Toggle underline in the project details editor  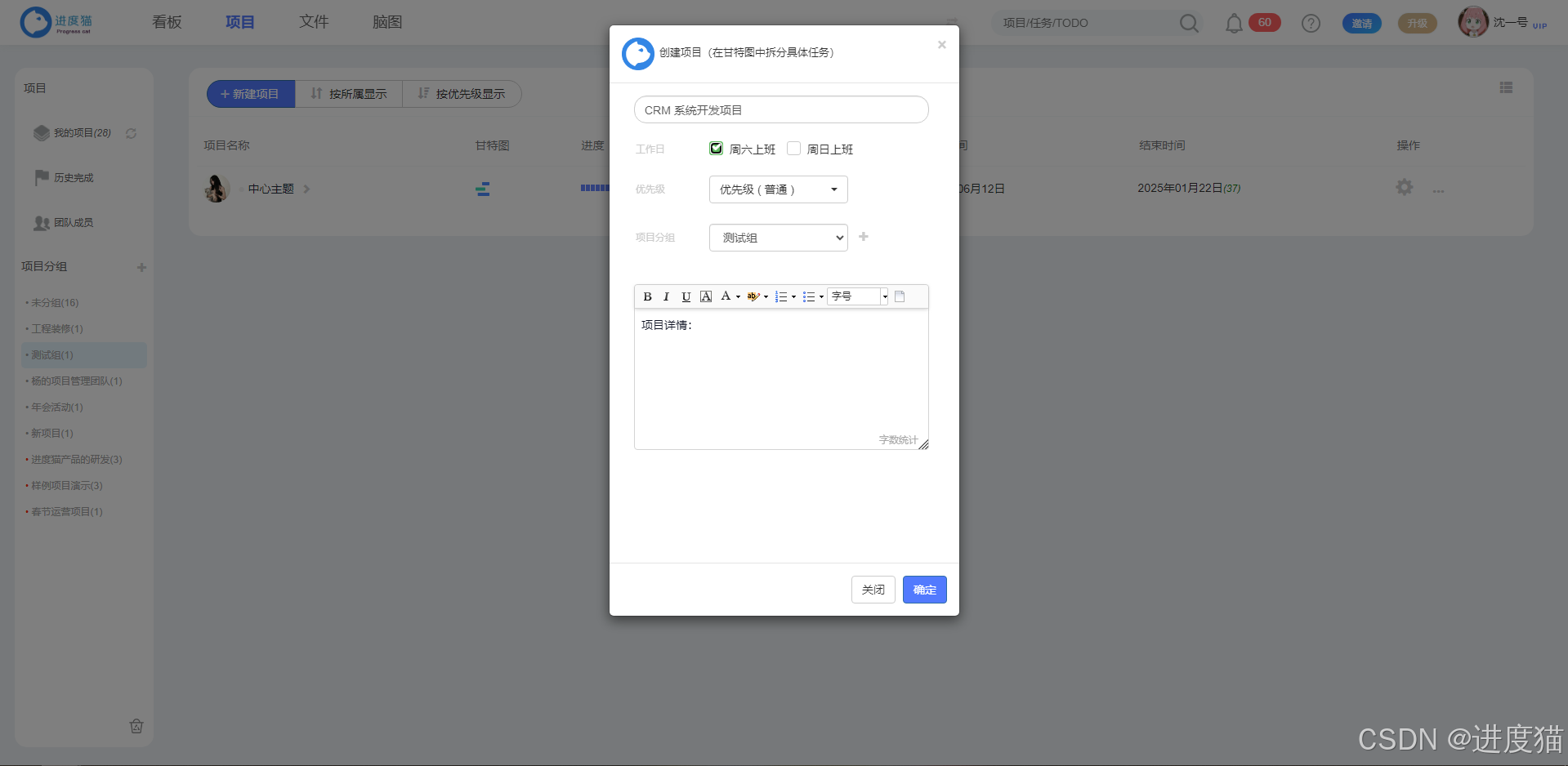tap(686, 296)
